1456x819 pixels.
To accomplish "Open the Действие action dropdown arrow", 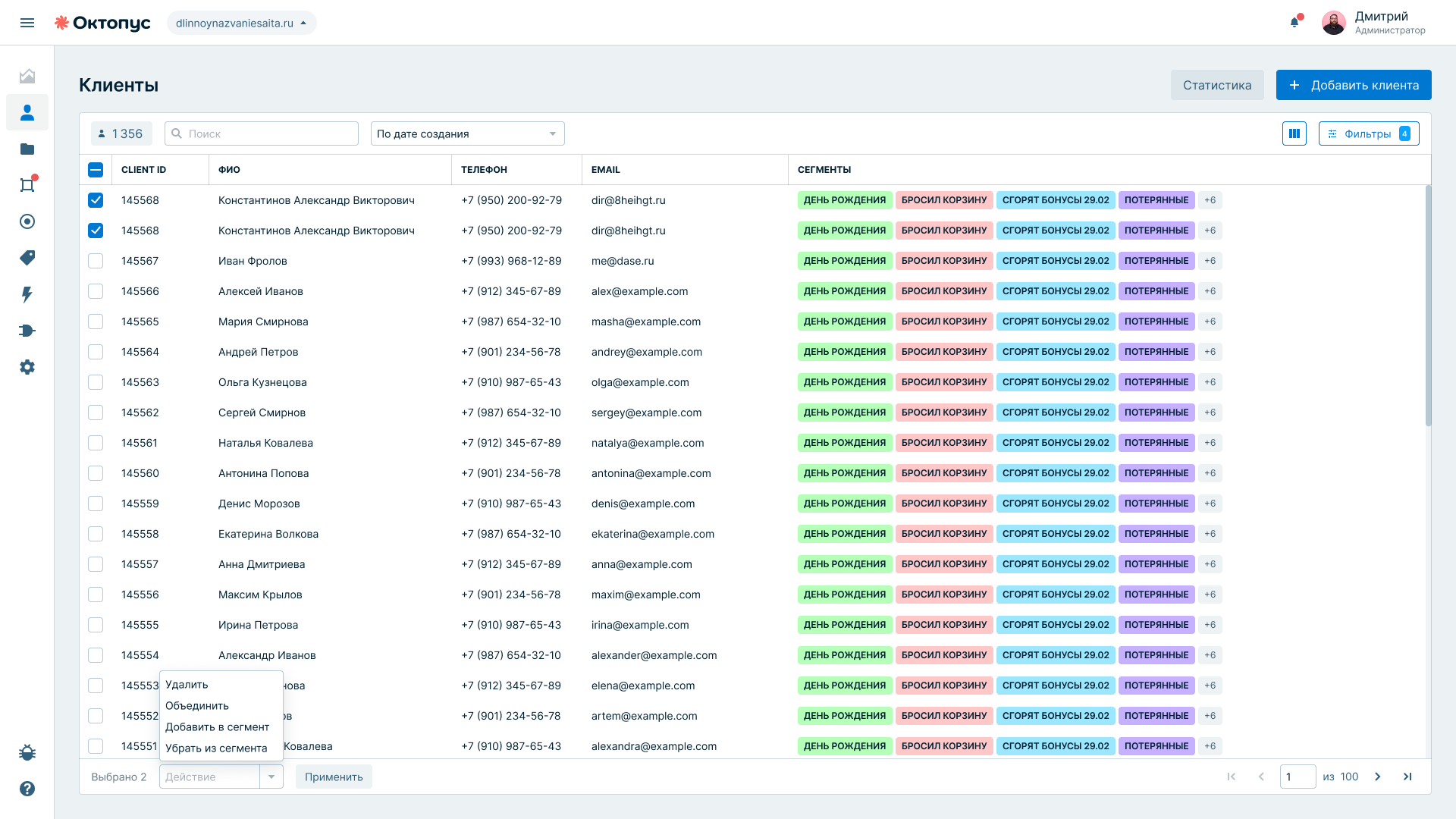I will click(271, 777).
